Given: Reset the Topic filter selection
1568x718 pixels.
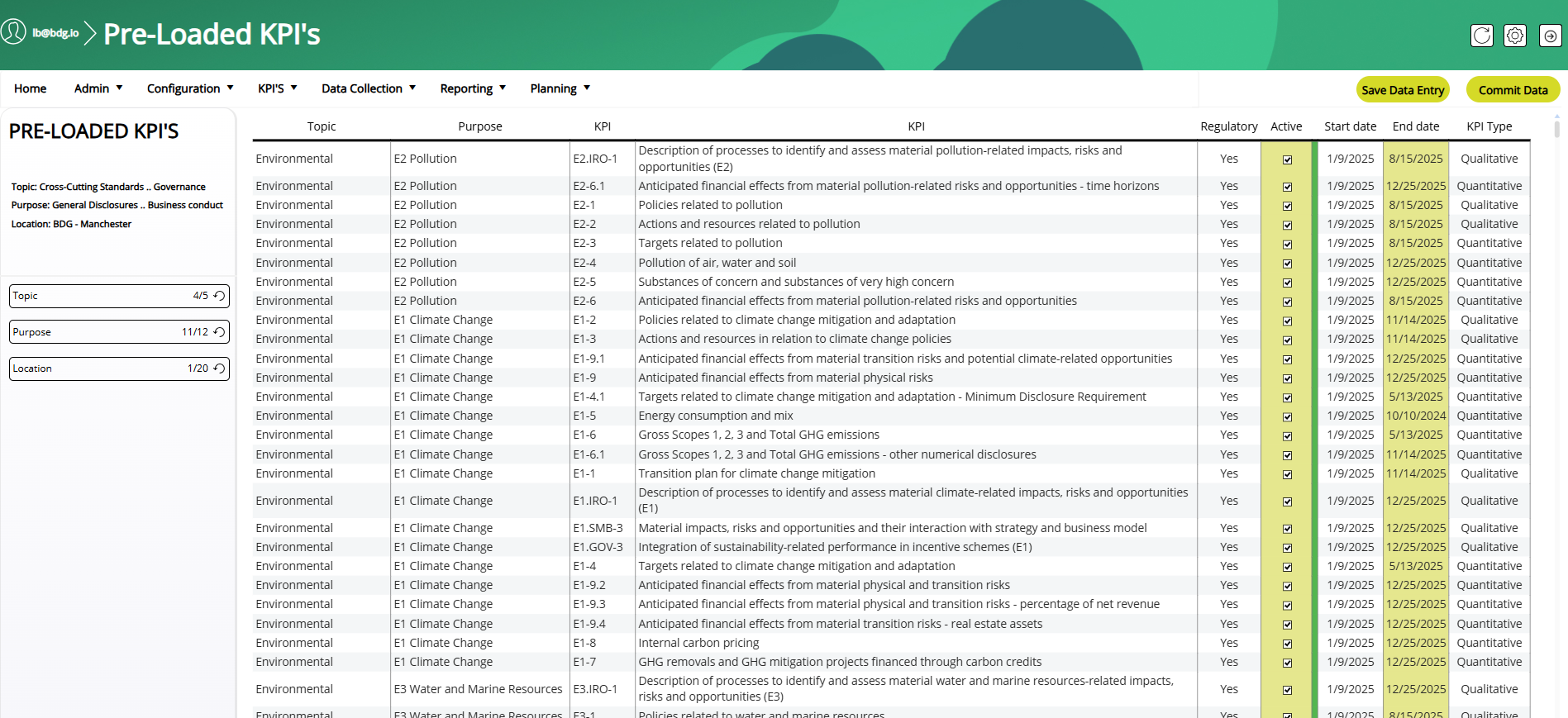Looking at the screenshot, I should [x=219, y=296].
